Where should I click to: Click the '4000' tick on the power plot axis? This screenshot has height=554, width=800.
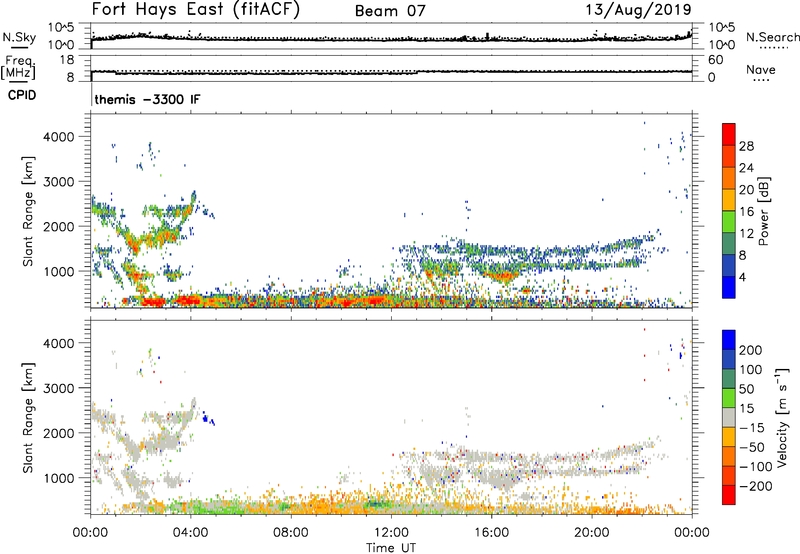click(x=58, y=137)
